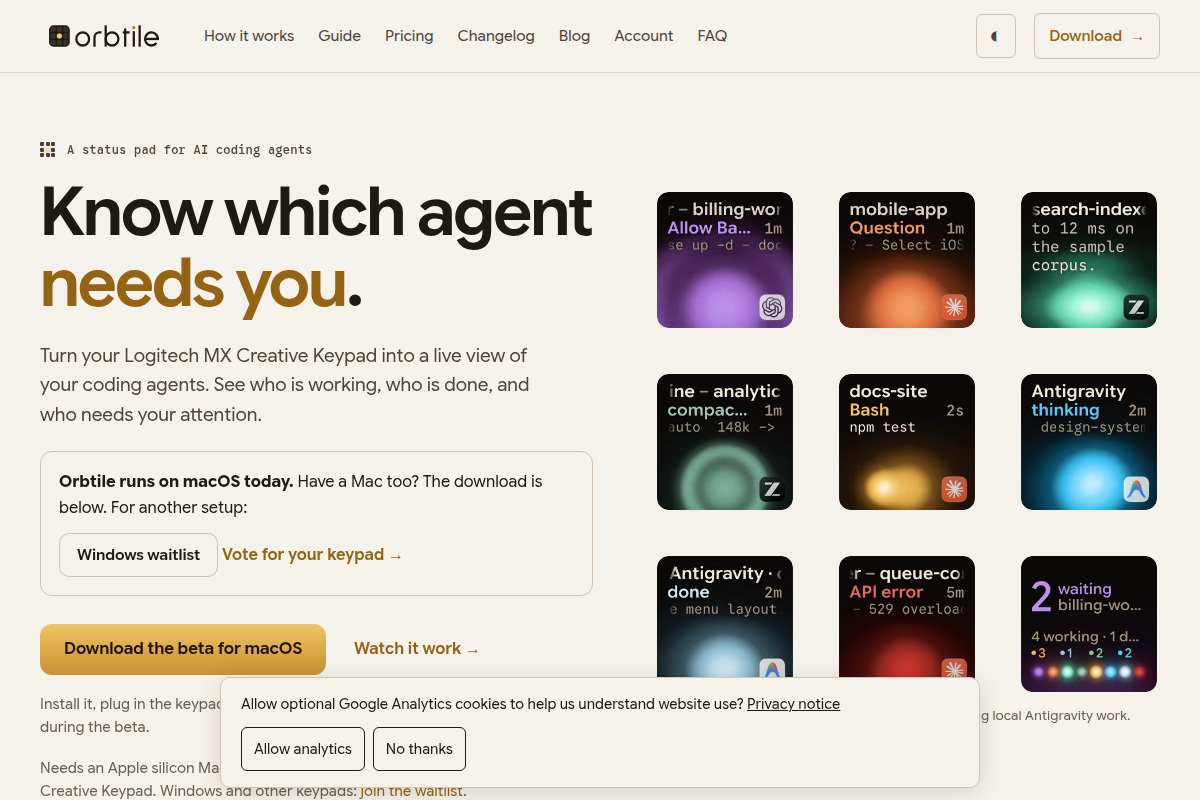Click the Z icon on the search-index tile
Image resolution: width=1200 pixels, height=800 pixels.
pyautogui.click(x=1136, y=307)
